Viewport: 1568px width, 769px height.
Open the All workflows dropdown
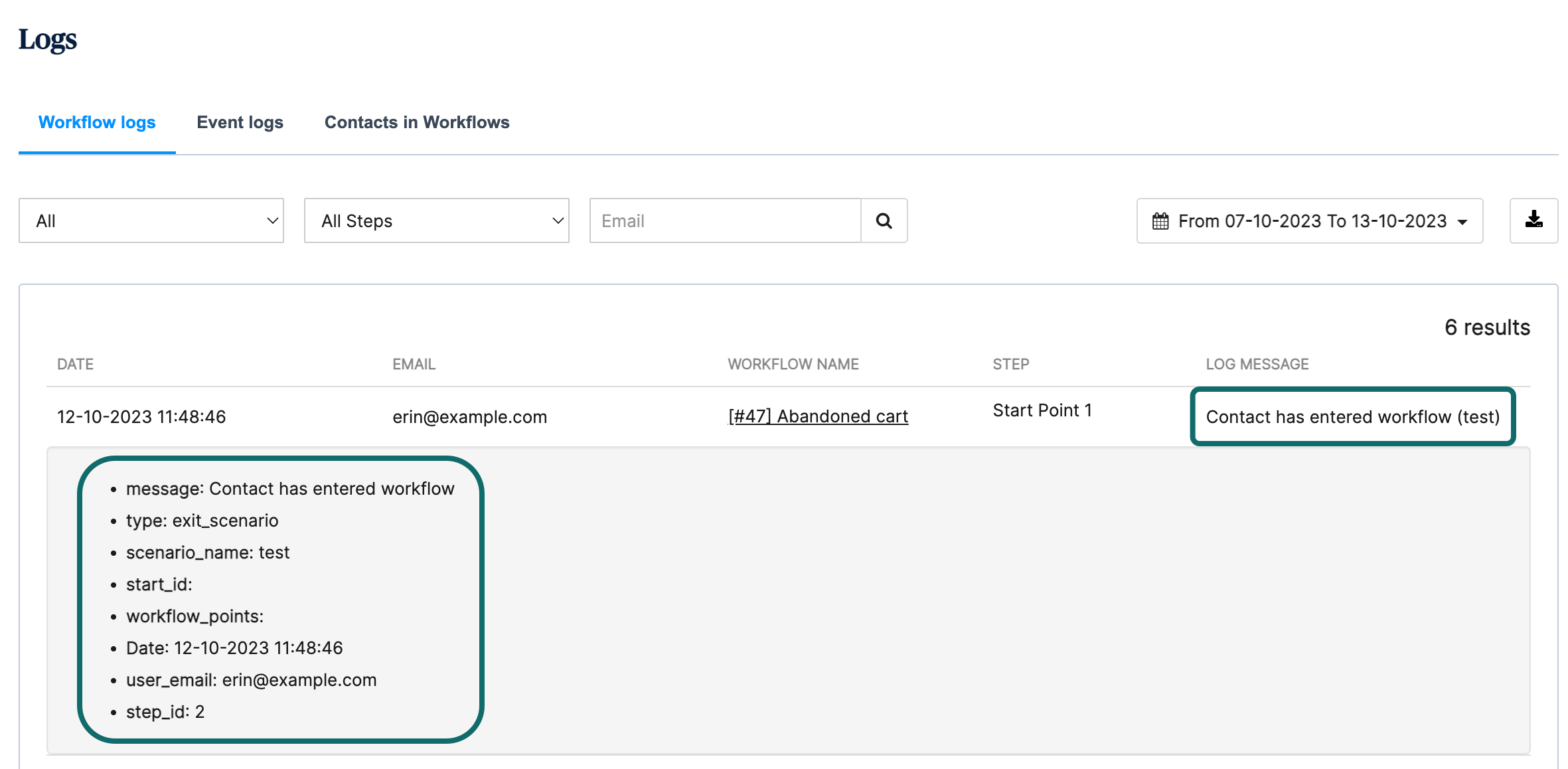[x=151, y=220]
